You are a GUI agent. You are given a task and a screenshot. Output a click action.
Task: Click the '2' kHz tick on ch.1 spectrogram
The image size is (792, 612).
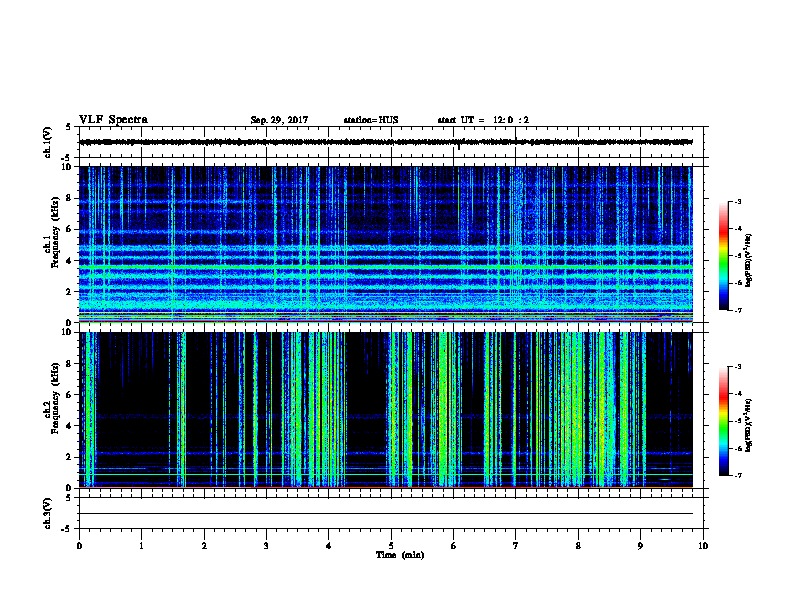tap(69, 292)
